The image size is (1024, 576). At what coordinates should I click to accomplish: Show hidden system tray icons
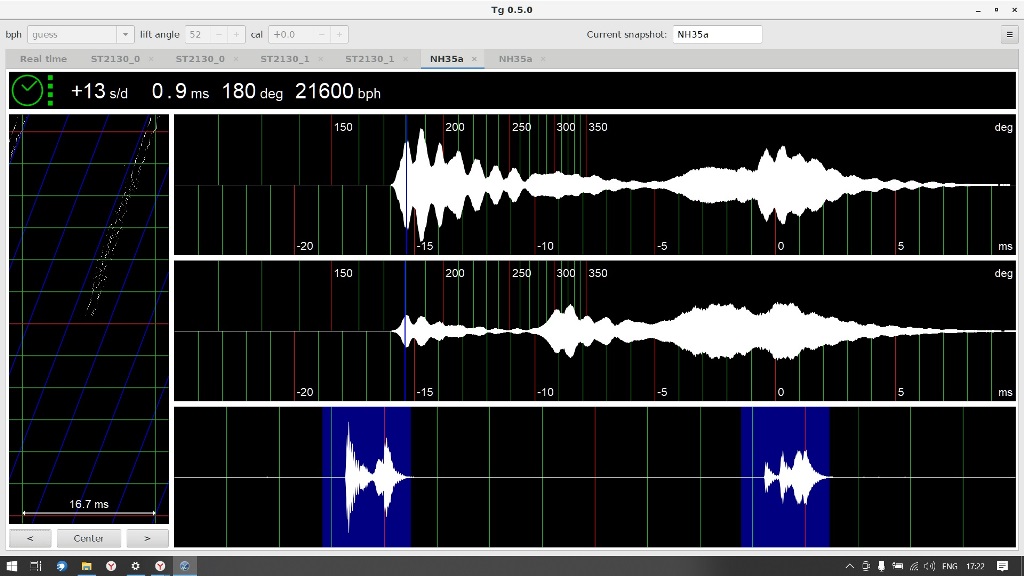pos(850,566)
